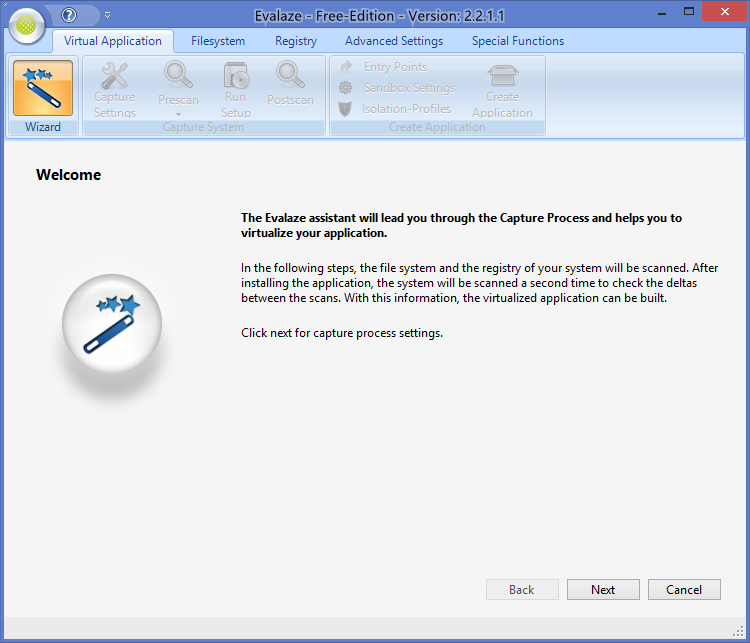Open the Advanced Settings tab
Viewport: 750px width, 643px height.
pos(394,41)
